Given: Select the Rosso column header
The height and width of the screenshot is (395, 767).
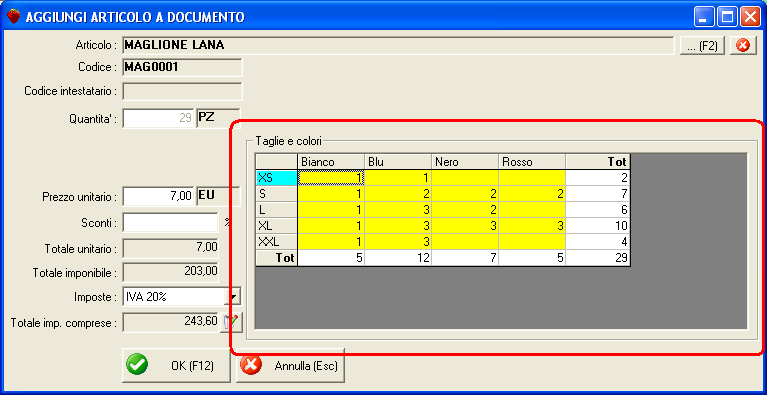Looking at the screenshot, I should coord(532,162).
